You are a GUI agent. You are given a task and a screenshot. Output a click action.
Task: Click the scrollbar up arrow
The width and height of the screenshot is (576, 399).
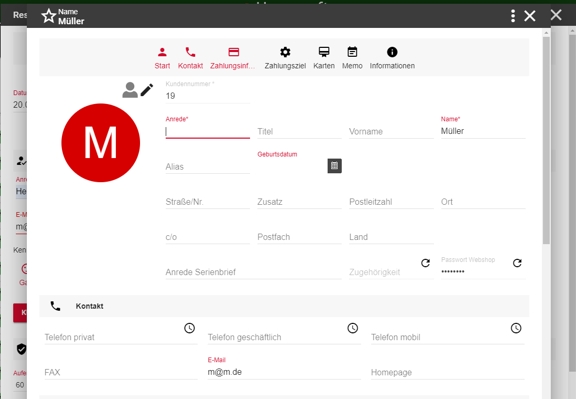click(546, 33)
